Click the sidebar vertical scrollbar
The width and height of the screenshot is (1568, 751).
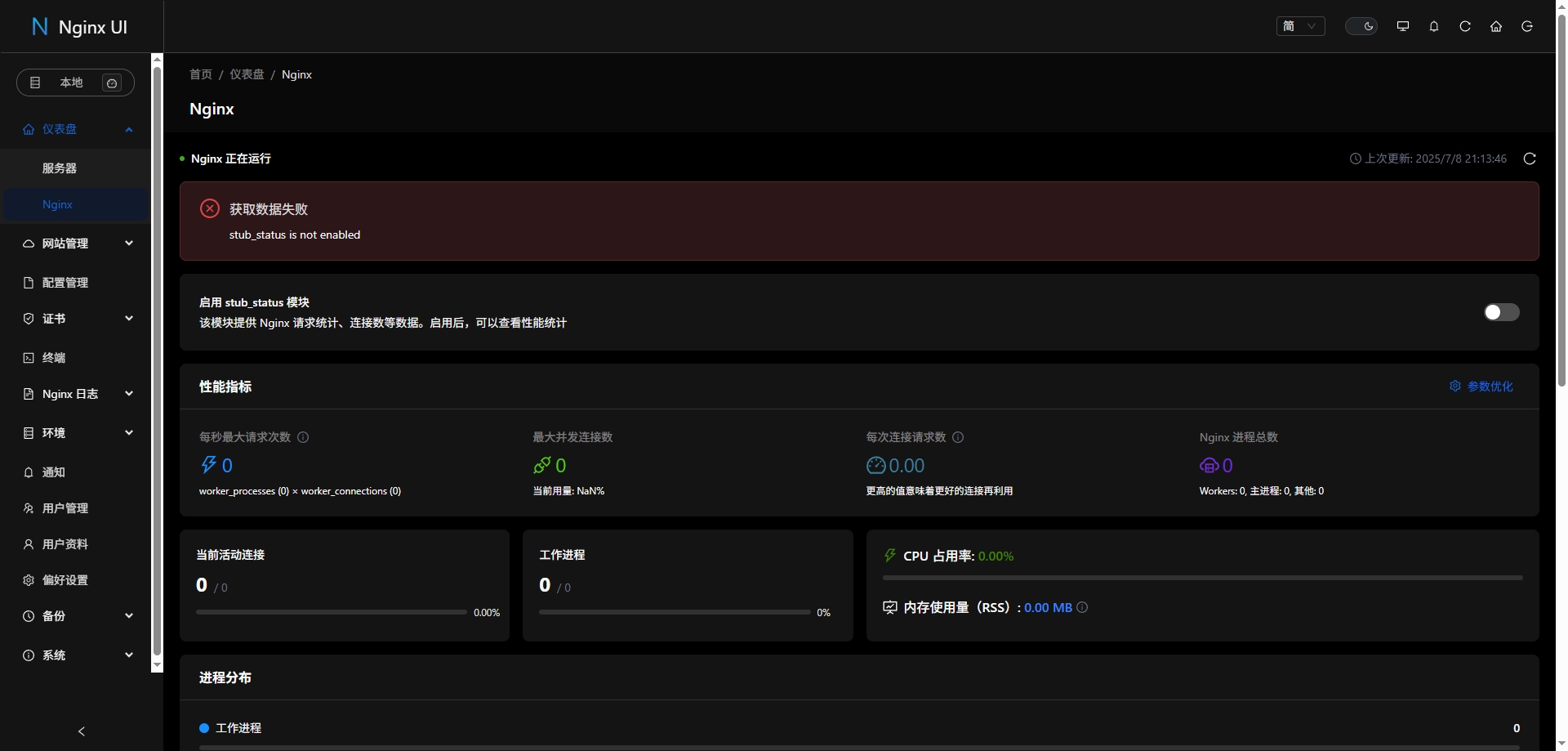click(157, 360)
